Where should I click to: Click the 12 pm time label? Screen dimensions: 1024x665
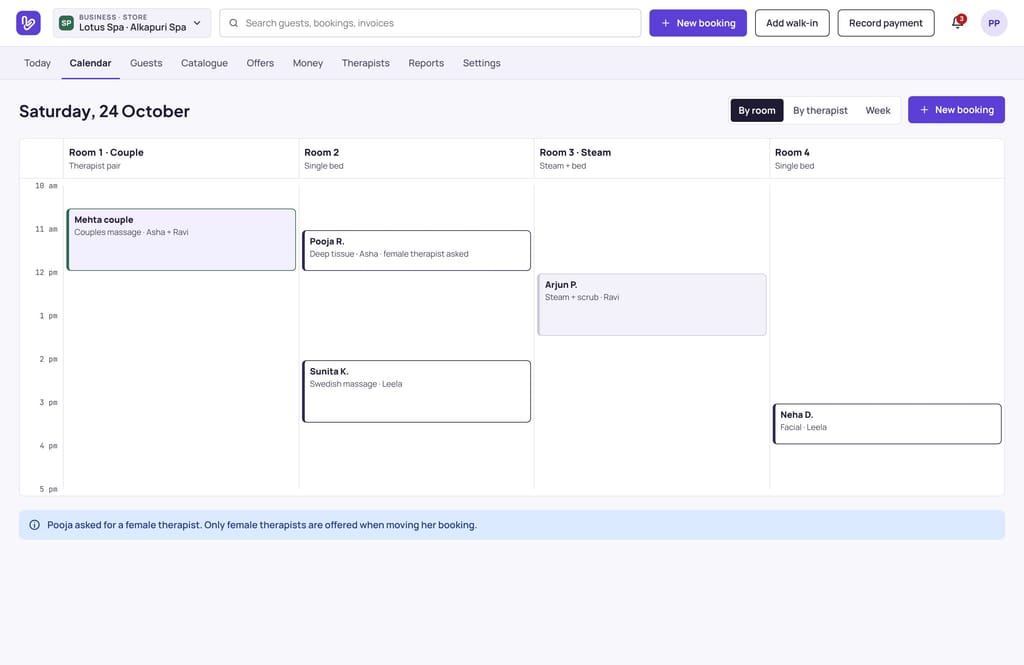(46, 272)
